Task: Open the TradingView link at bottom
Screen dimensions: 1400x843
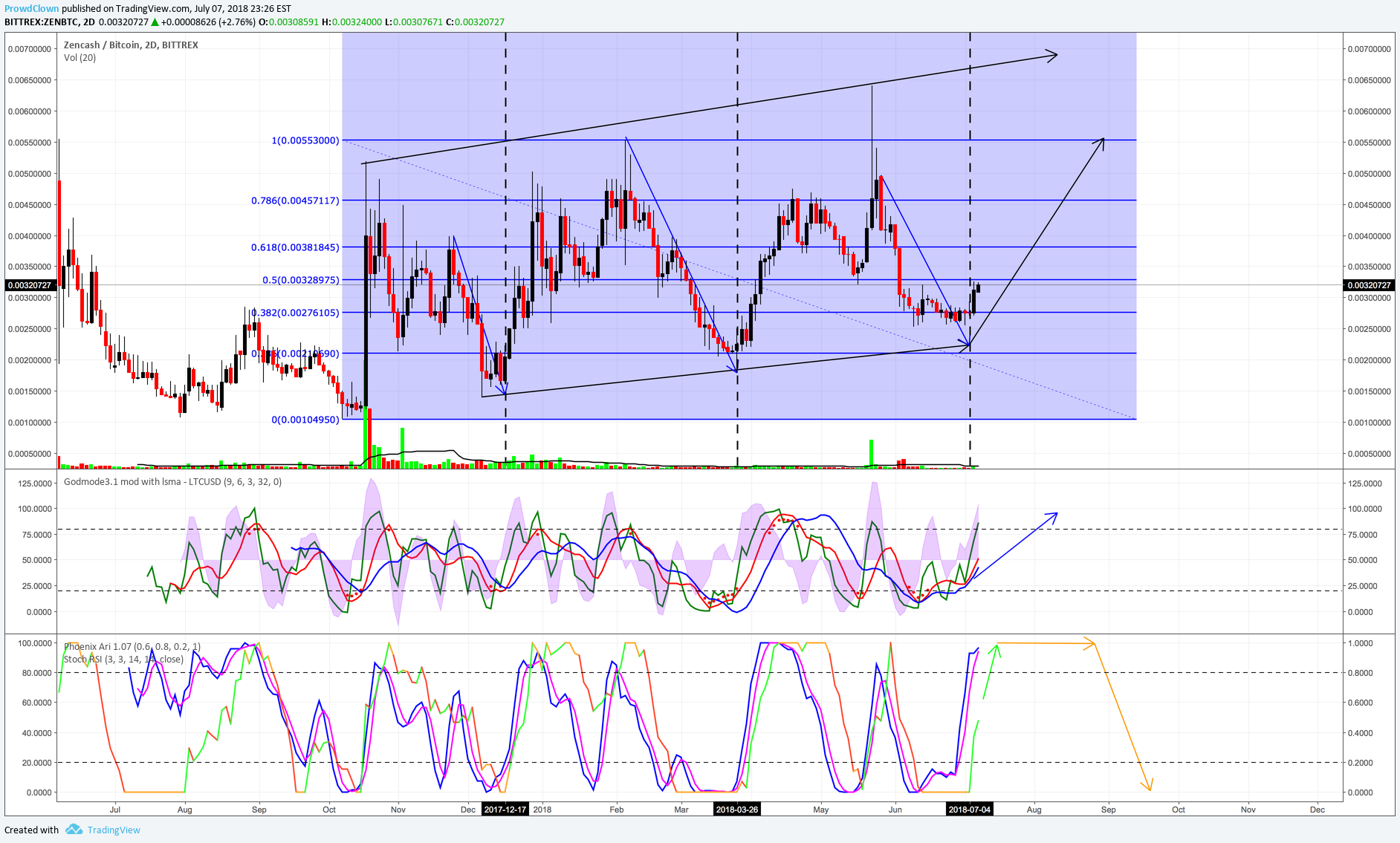Action: pyautogui.click(x=114, y=830)
